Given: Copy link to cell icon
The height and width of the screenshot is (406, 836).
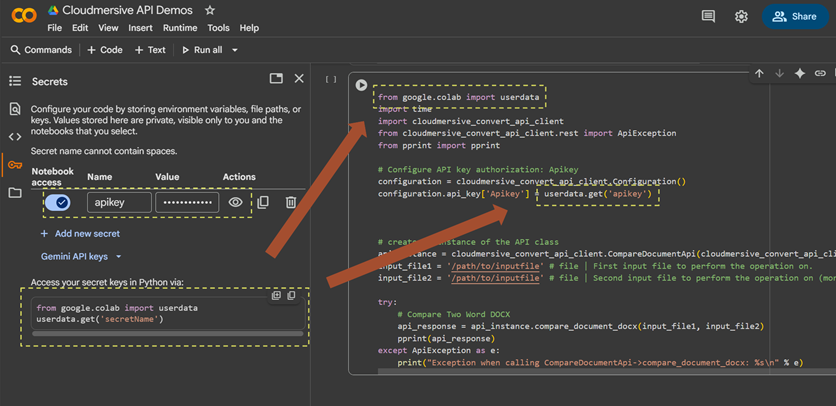Looking at the screenshot, I should click(820, 74).
